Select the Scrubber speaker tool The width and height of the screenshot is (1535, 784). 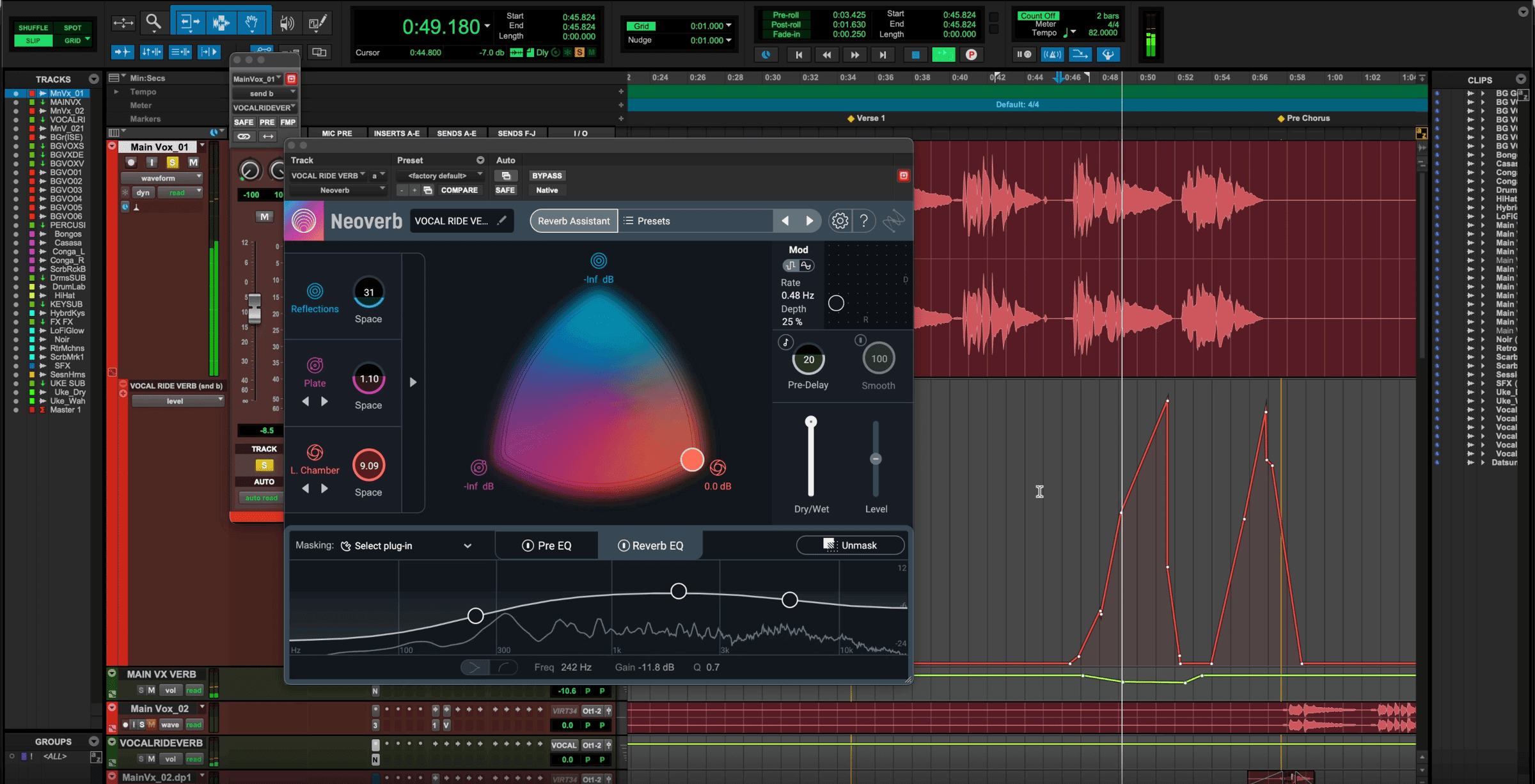[287, 23]
